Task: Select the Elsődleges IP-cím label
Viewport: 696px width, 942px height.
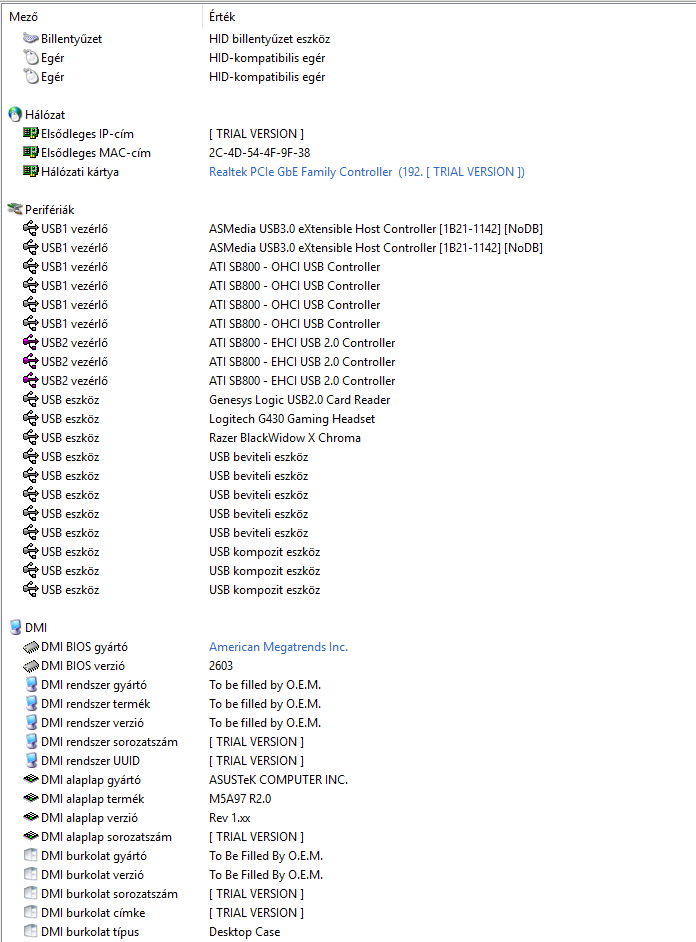Action: (88, 134)
